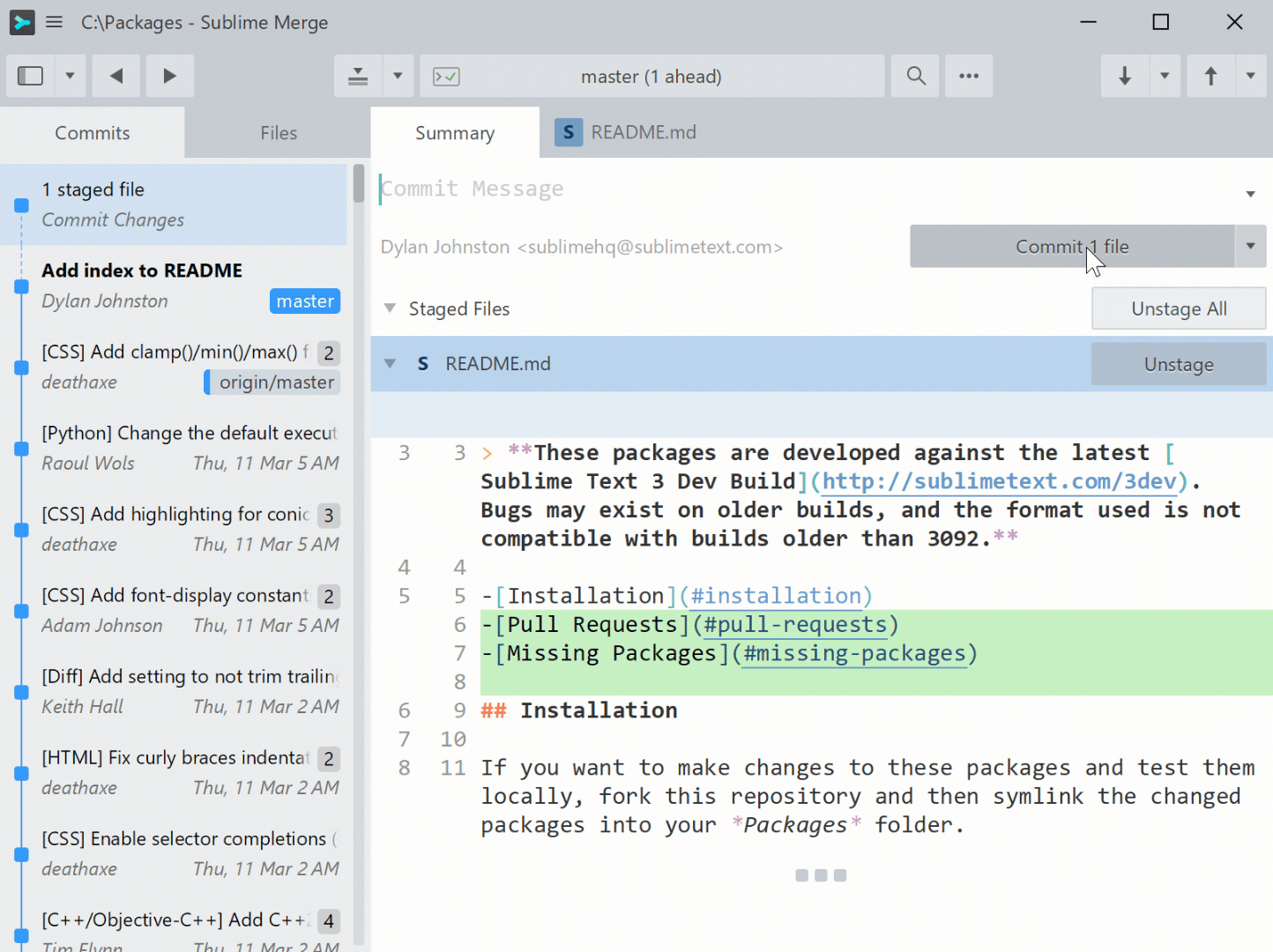
Task: Unstage the README.md file
Action: pyautogui.click(x=1178, y=364)
